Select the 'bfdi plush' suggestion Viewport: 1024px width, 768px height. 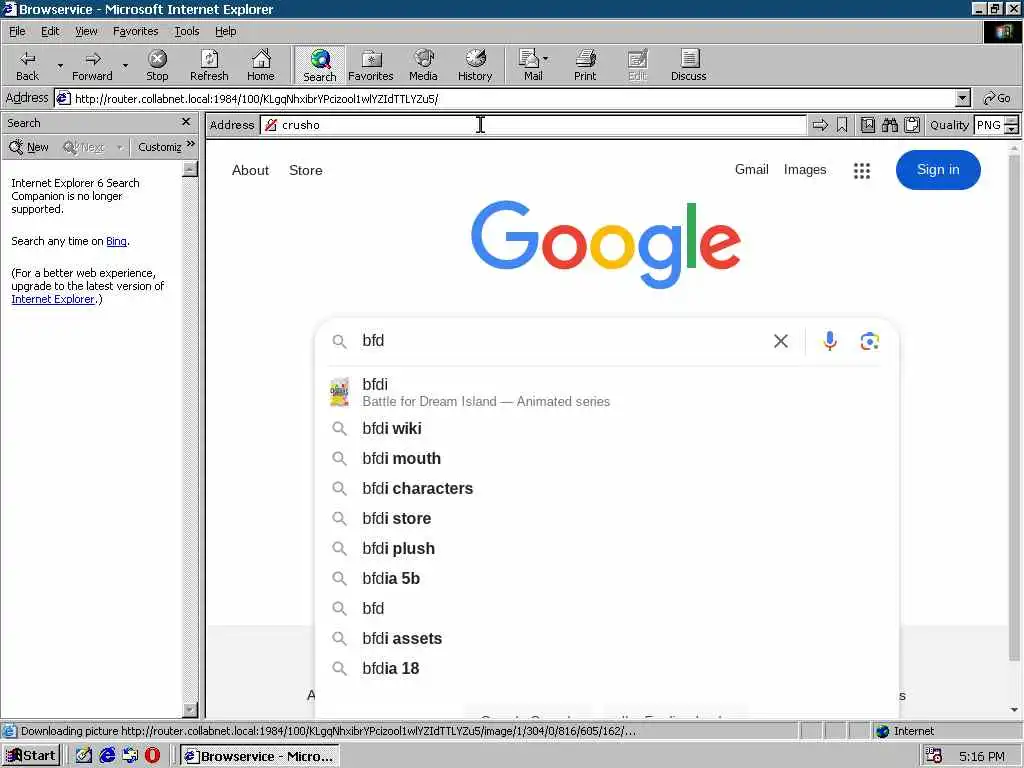click(607, 549)
